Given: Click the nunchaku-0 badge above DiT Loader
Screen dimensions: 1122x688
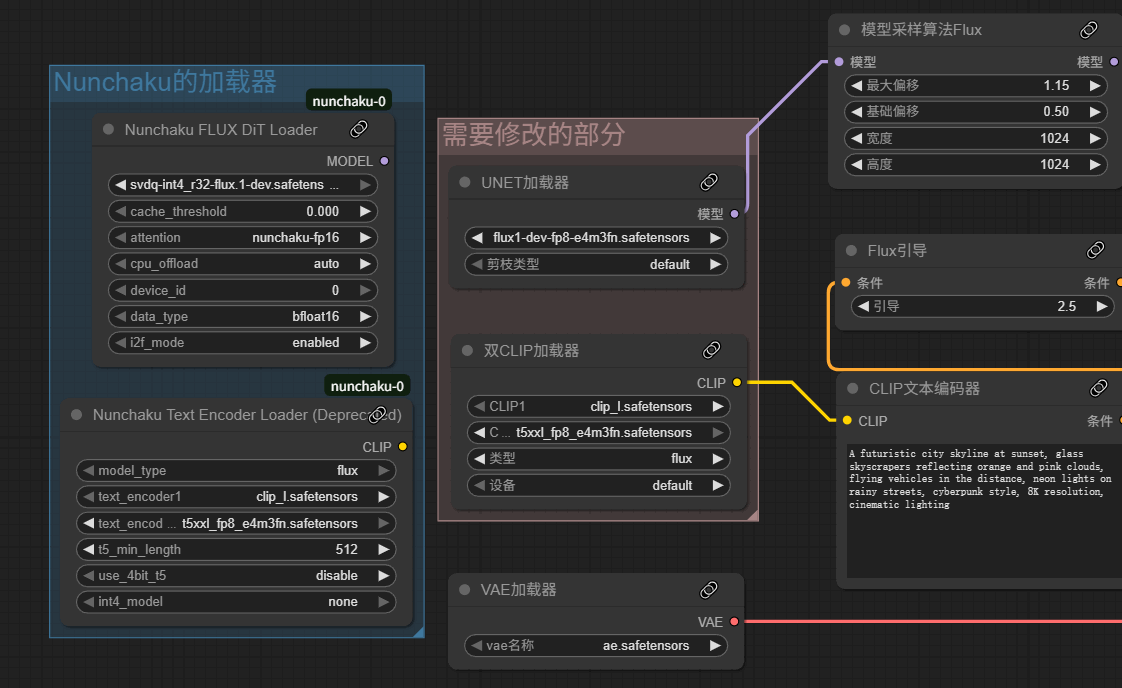Looking at the screenshot, I should [x=349, y=101].
